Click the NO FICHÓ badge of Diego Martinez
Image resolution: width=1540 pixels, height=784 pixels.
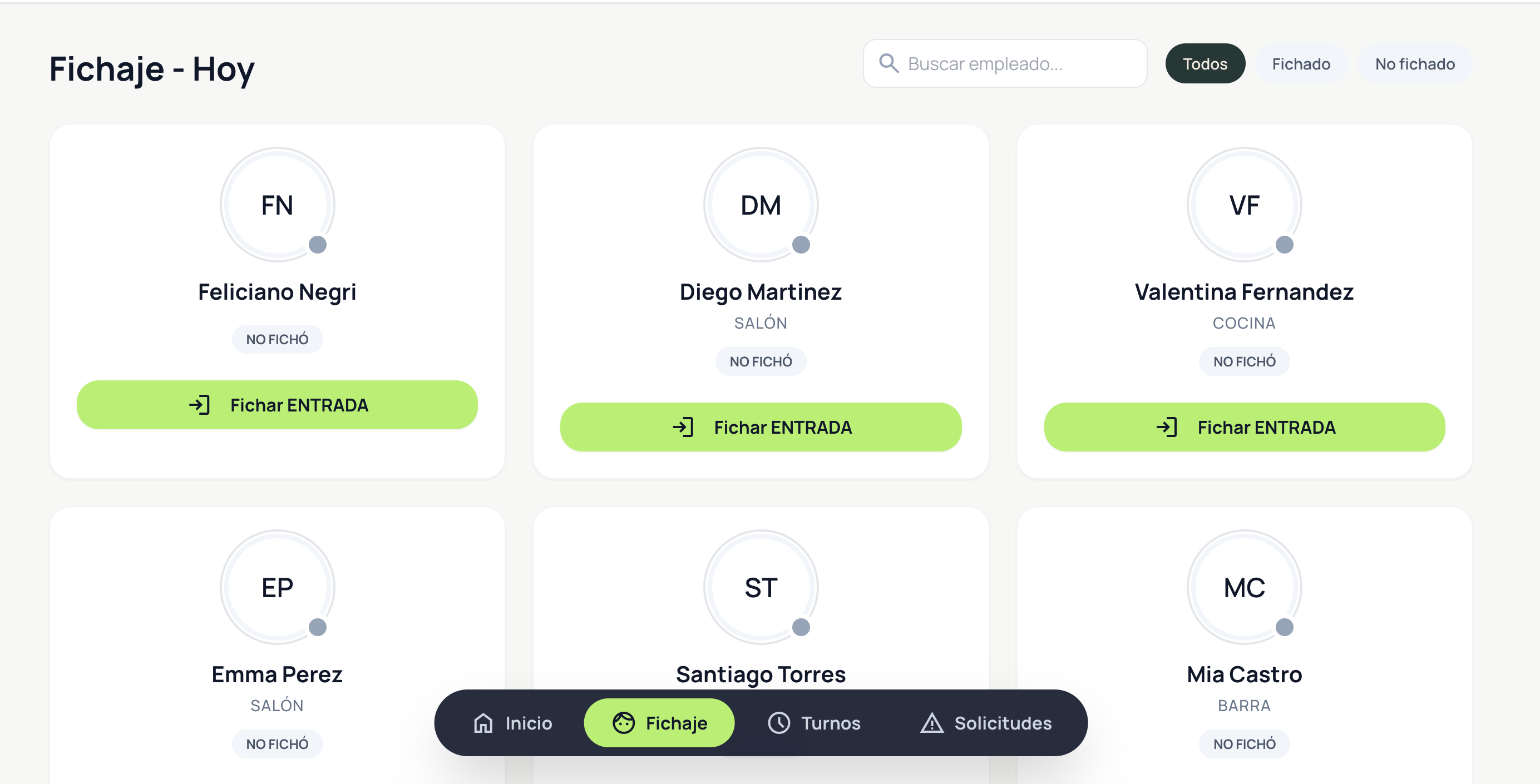point(761,361)
